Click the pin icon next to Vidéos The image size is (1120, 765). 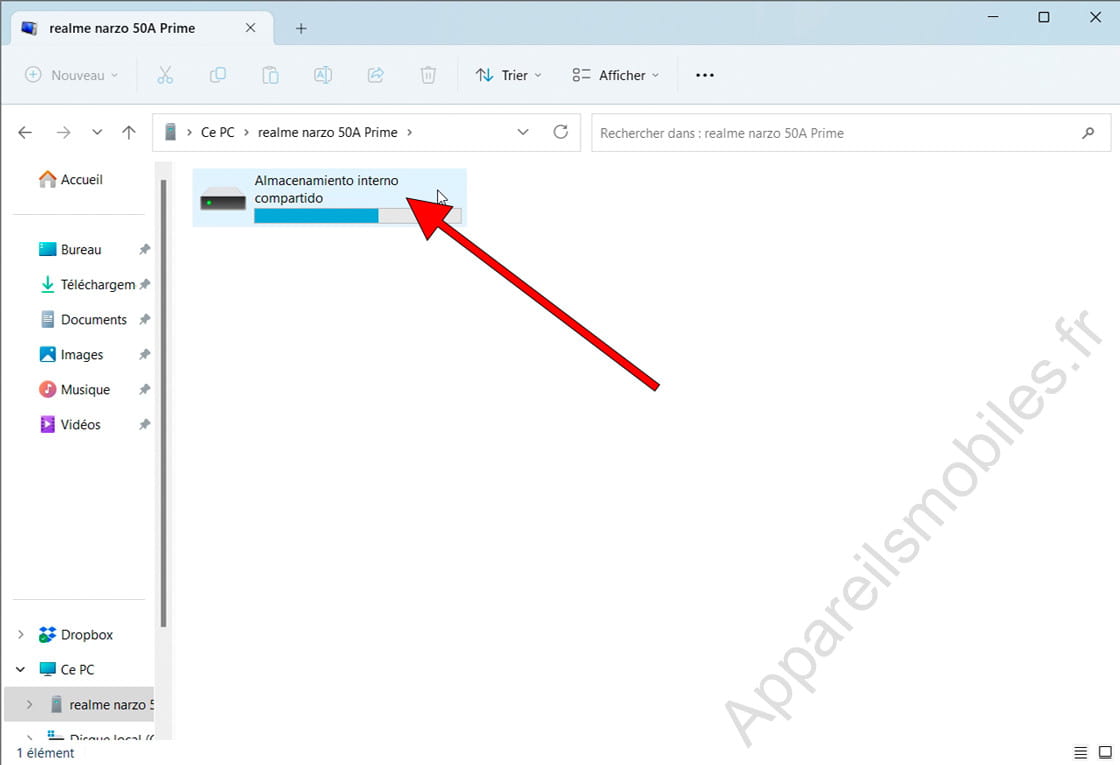[145, 424]
